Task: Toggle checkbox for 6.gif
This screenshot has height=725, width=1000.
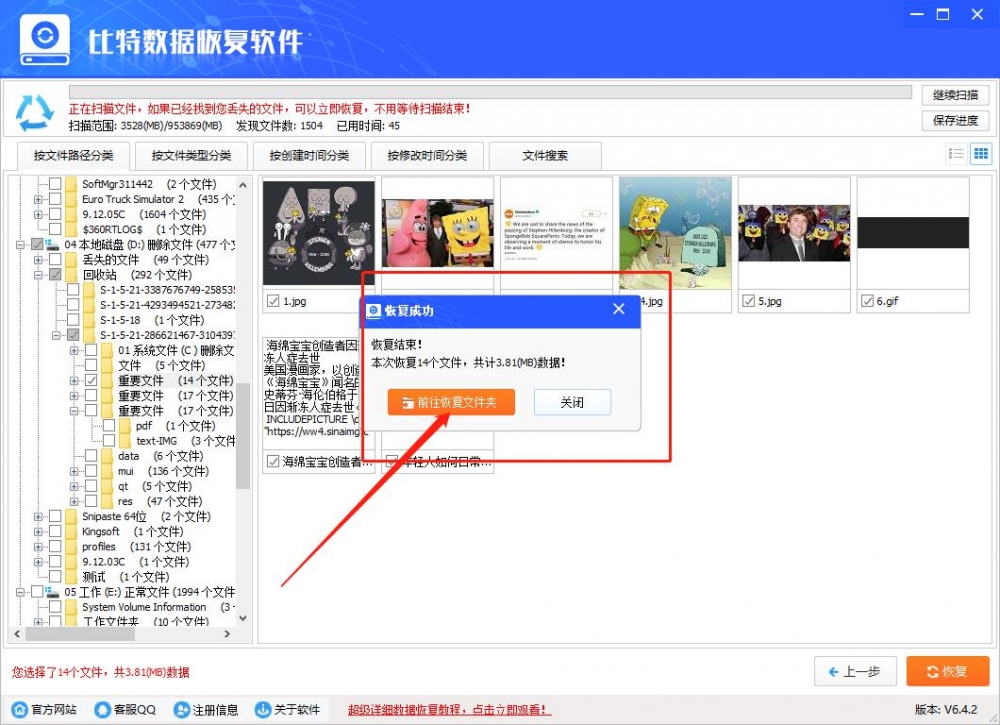Action: pyautogui.click(x=867, y=301)
